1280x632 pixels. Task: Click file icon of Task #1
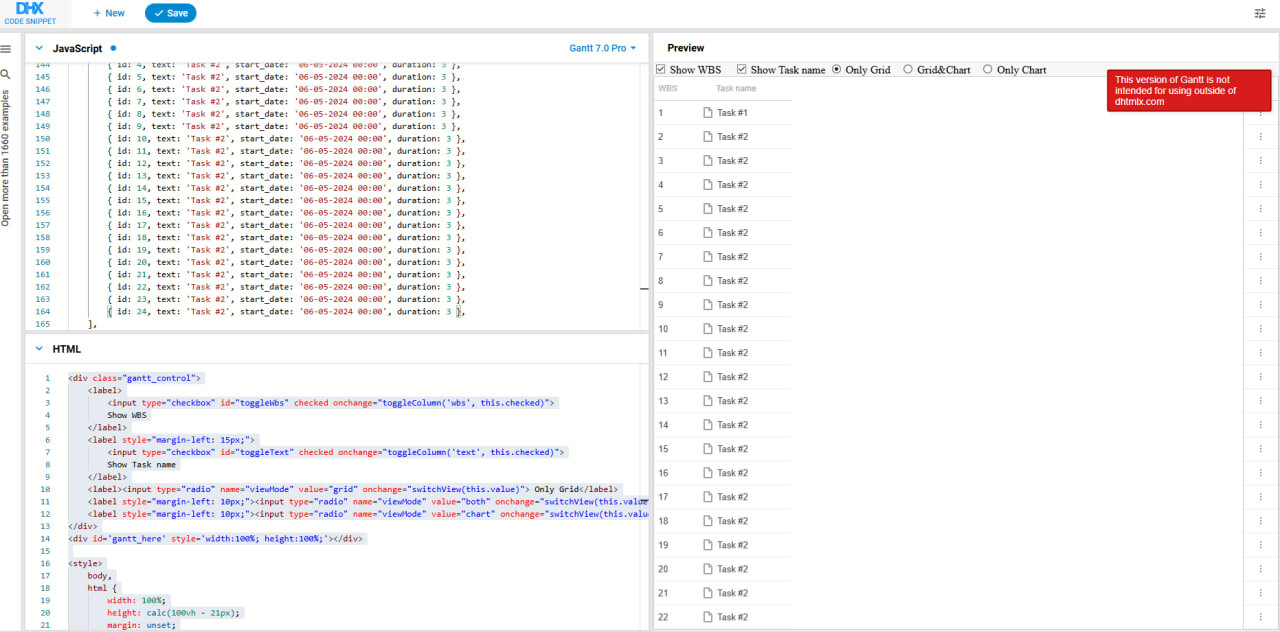708,113
